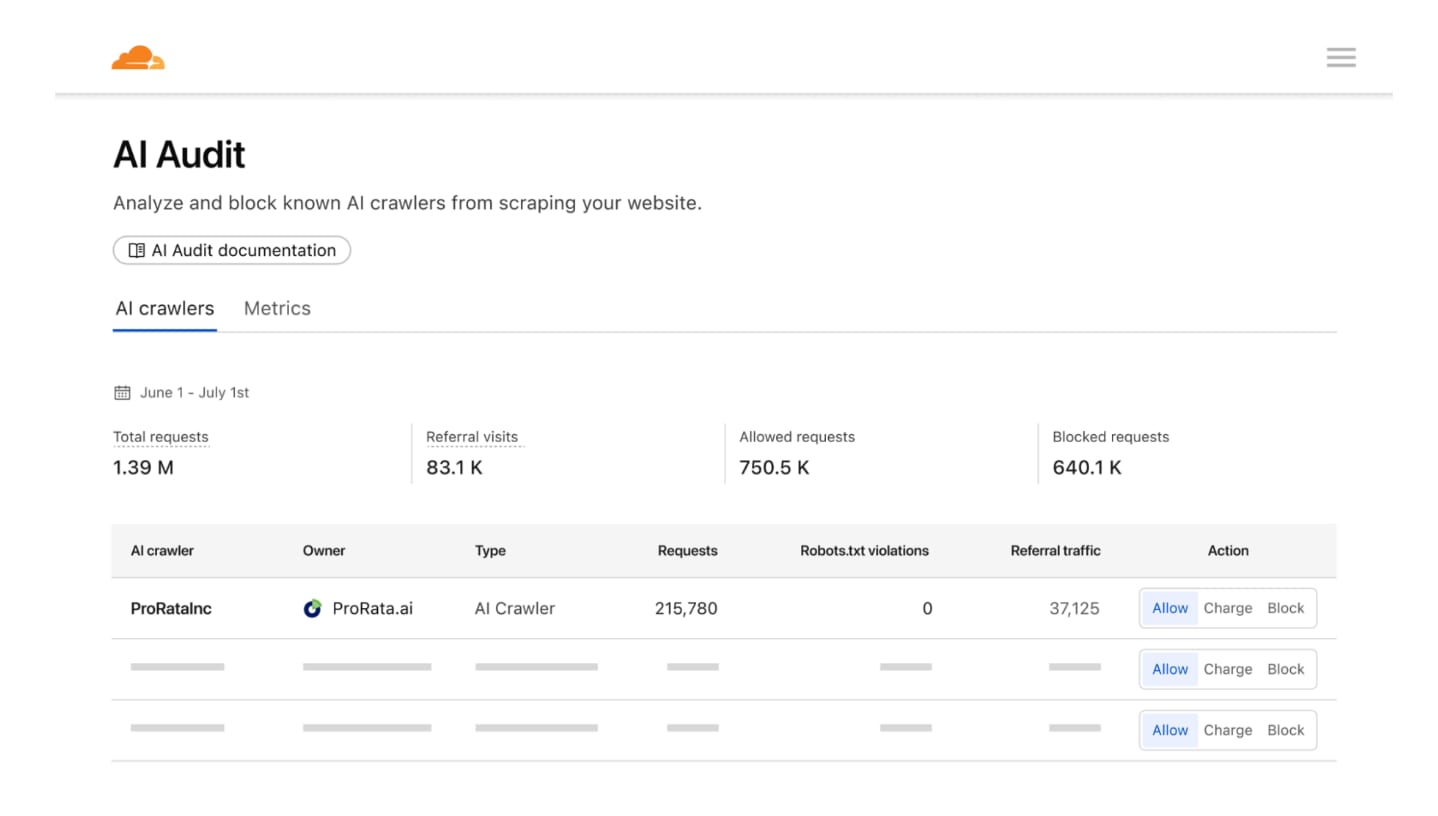Allow the ProRataInc crawler
This screenshot has width=1438, height=816.
point(1169,607)
